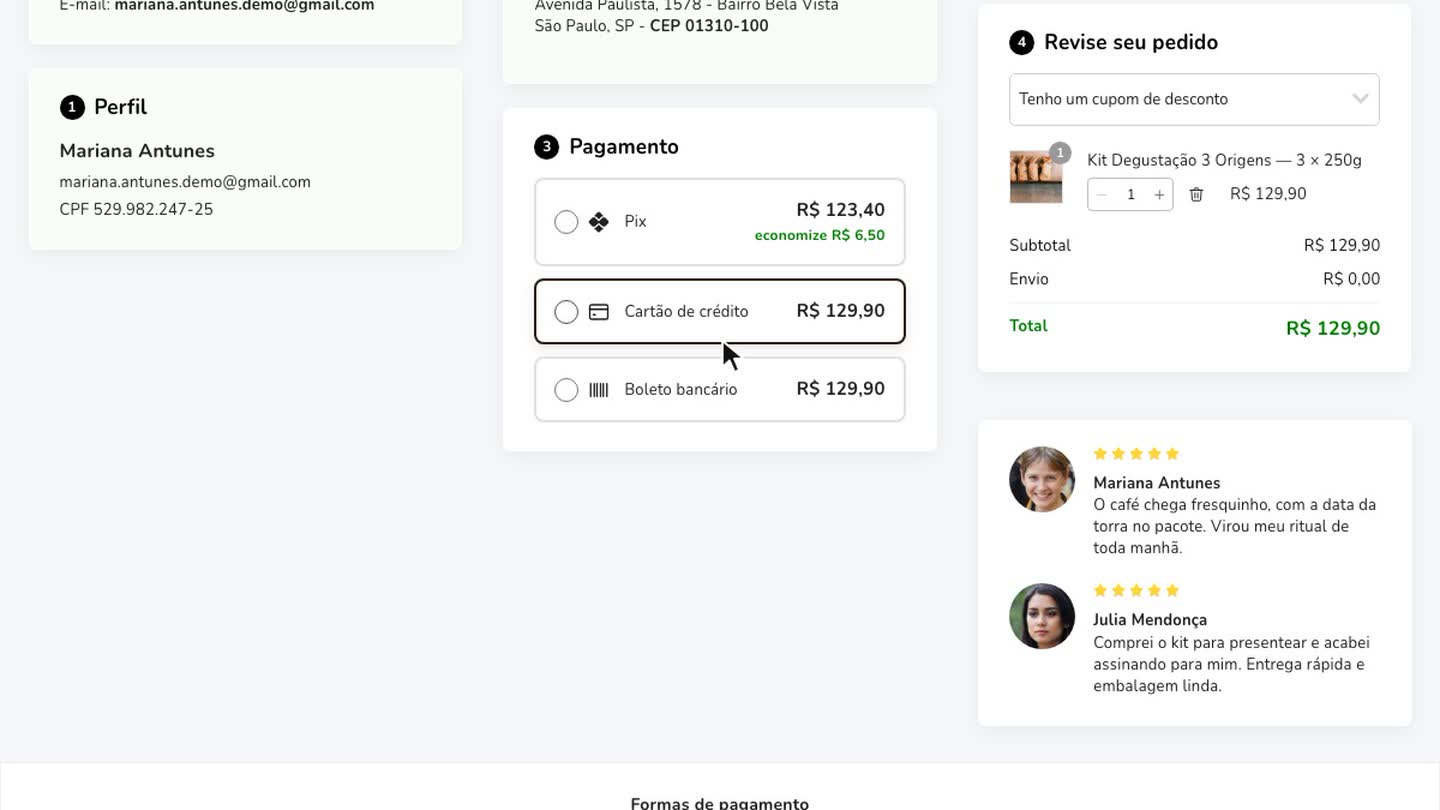Decrease kit quantity with the minus button
This screenshot has height=810, width=1440.
[x=1102, y=194]
